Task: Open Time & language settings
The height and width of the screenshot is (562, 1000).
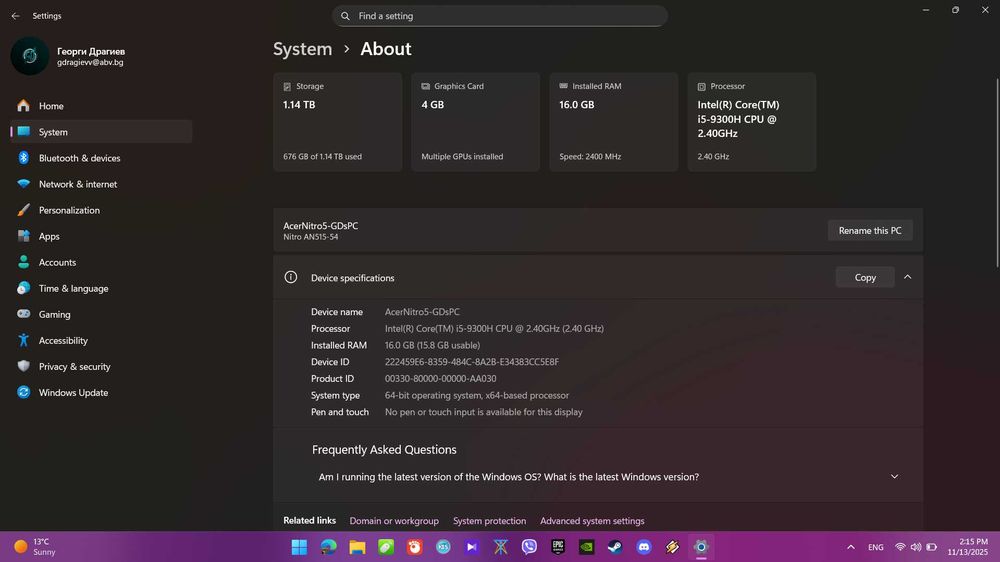Action: point(101,288)
